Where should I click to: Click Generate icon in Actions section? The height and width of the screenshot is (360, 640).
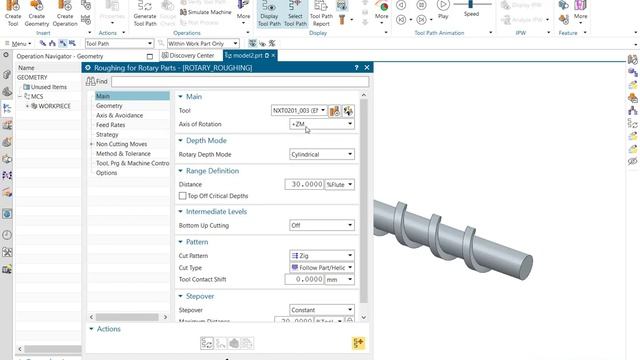coord(207,343)
